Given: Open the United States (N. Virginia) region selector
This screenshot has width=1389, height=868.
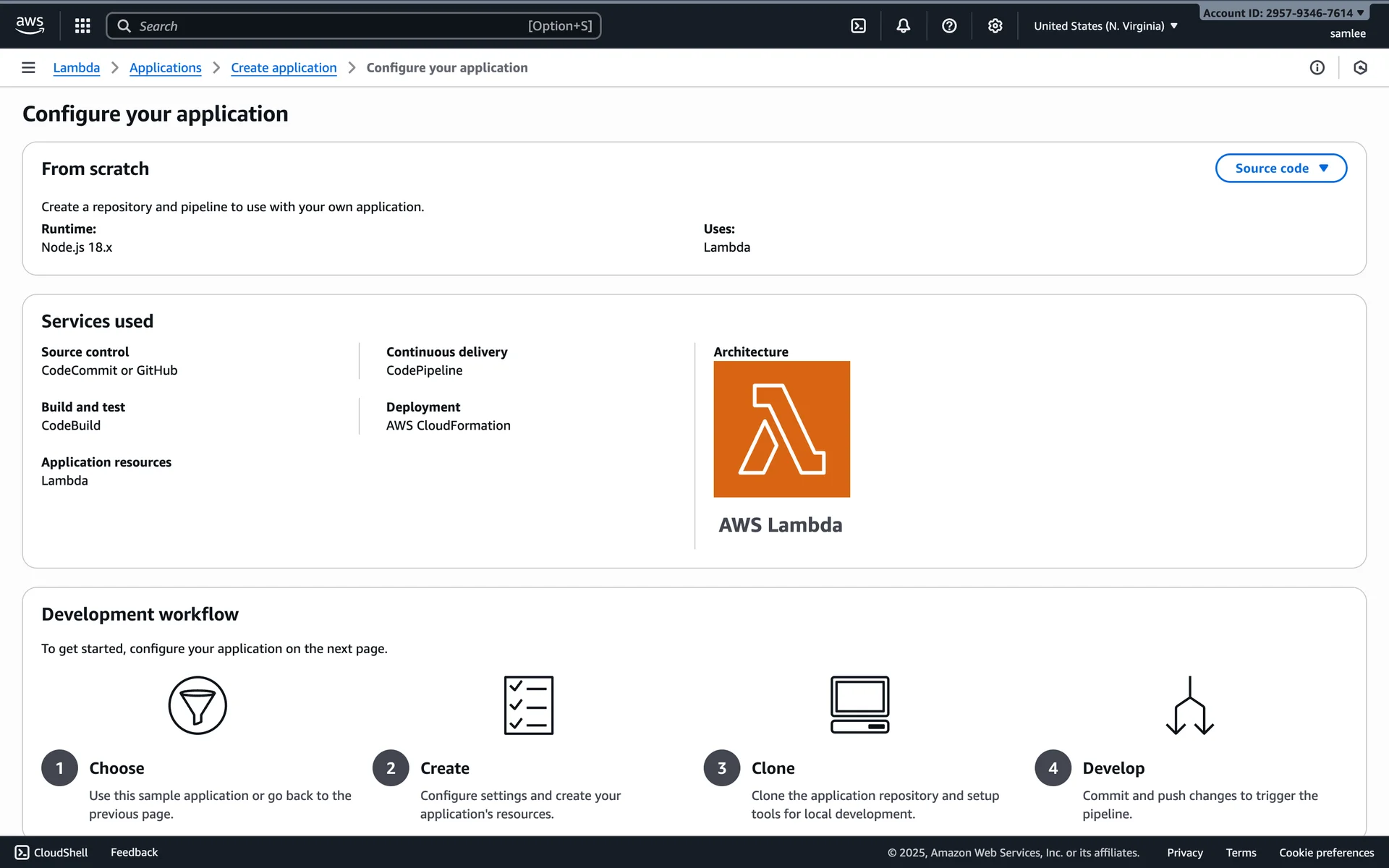Looking at the screenshot, I should coord(1105,26).
